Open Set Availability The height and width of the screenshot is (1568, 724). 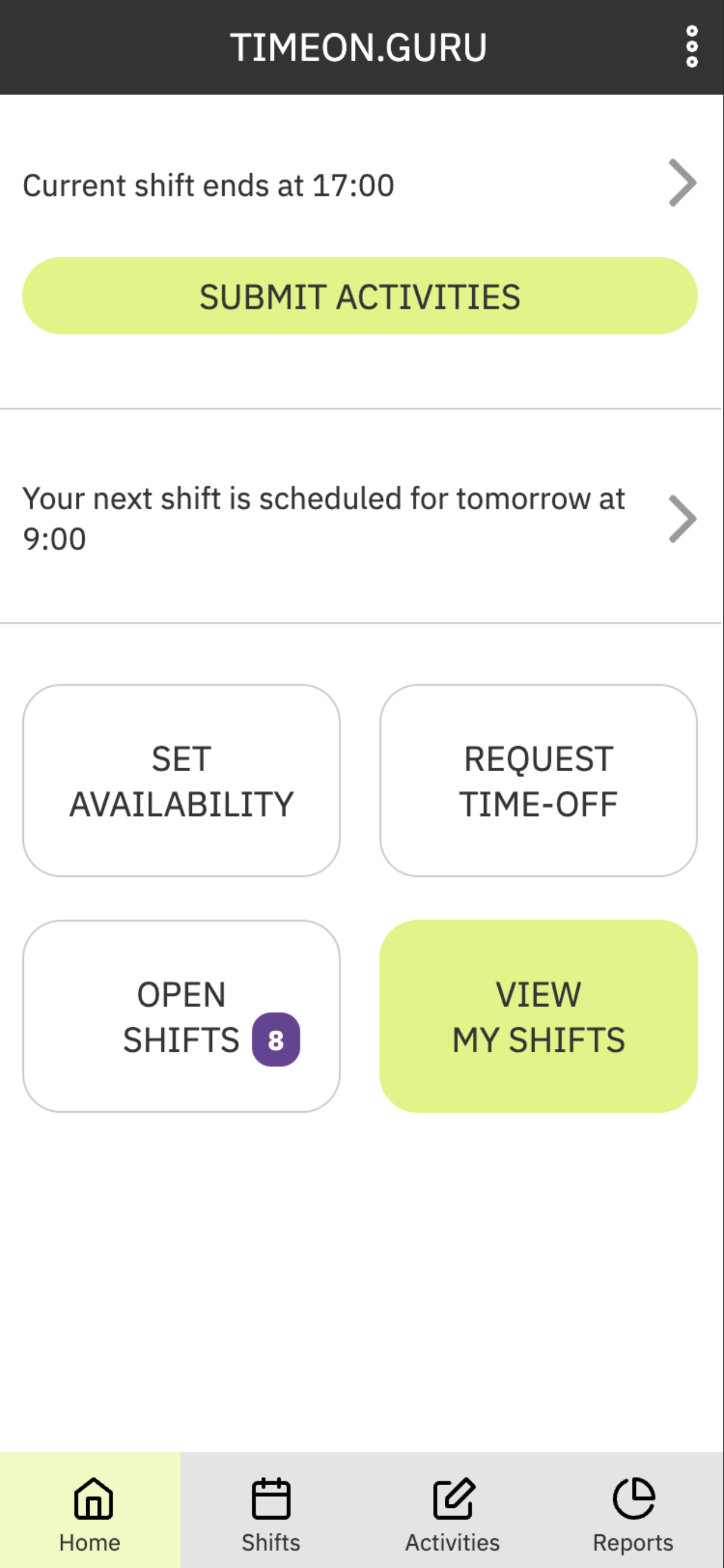[181, 780]
